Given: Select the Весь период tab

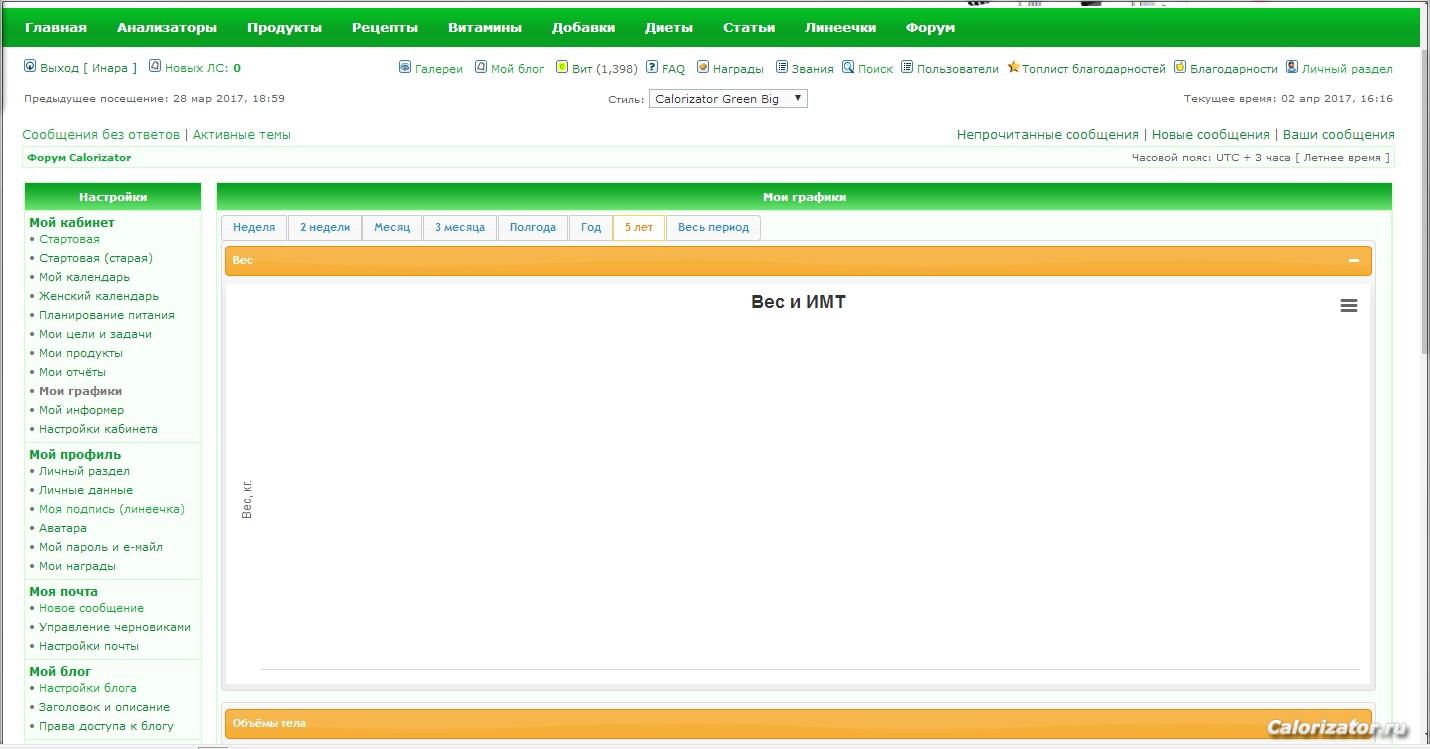Looking at the screenshot, I should point(713,228).
